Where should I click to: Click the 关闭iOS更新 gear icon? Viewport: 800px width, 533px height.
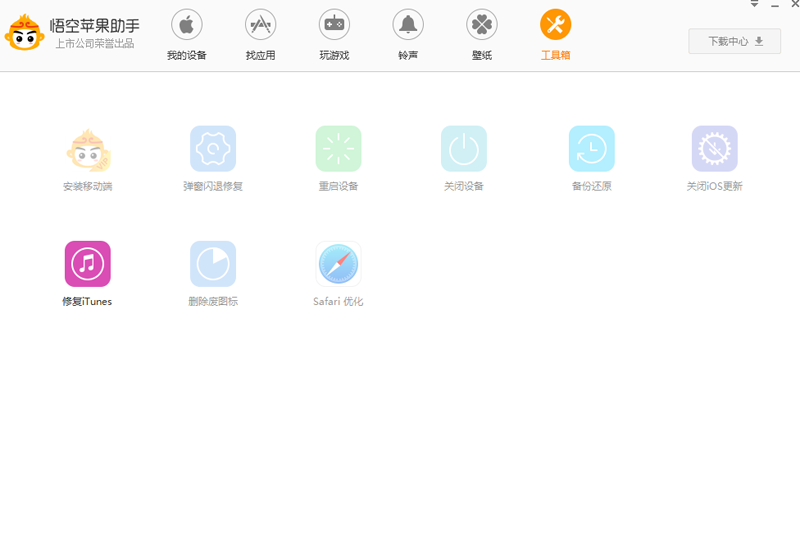coord(714,149)
